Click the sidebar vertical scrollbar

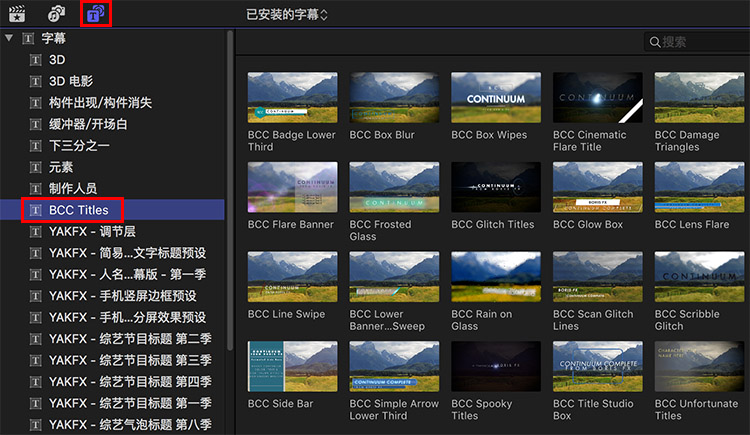pos(230,190)
